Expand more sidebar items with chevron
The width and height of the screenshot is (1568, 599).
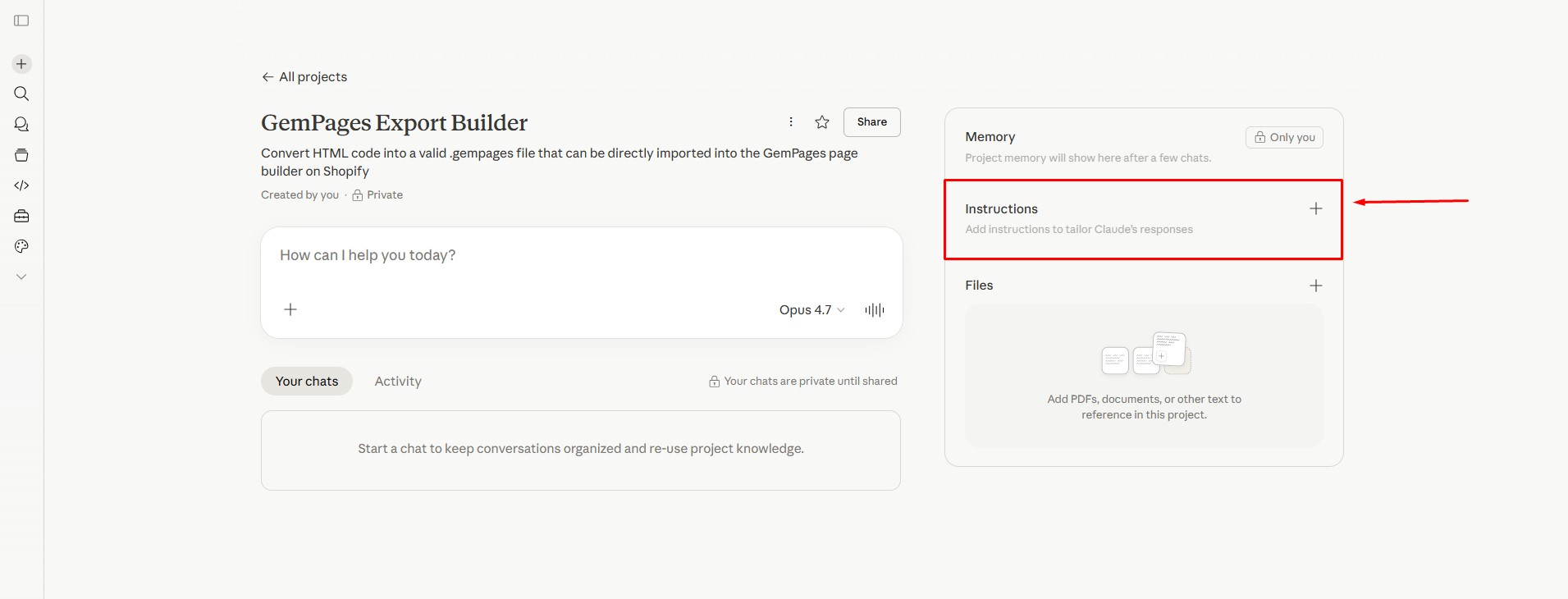(21, 277)
